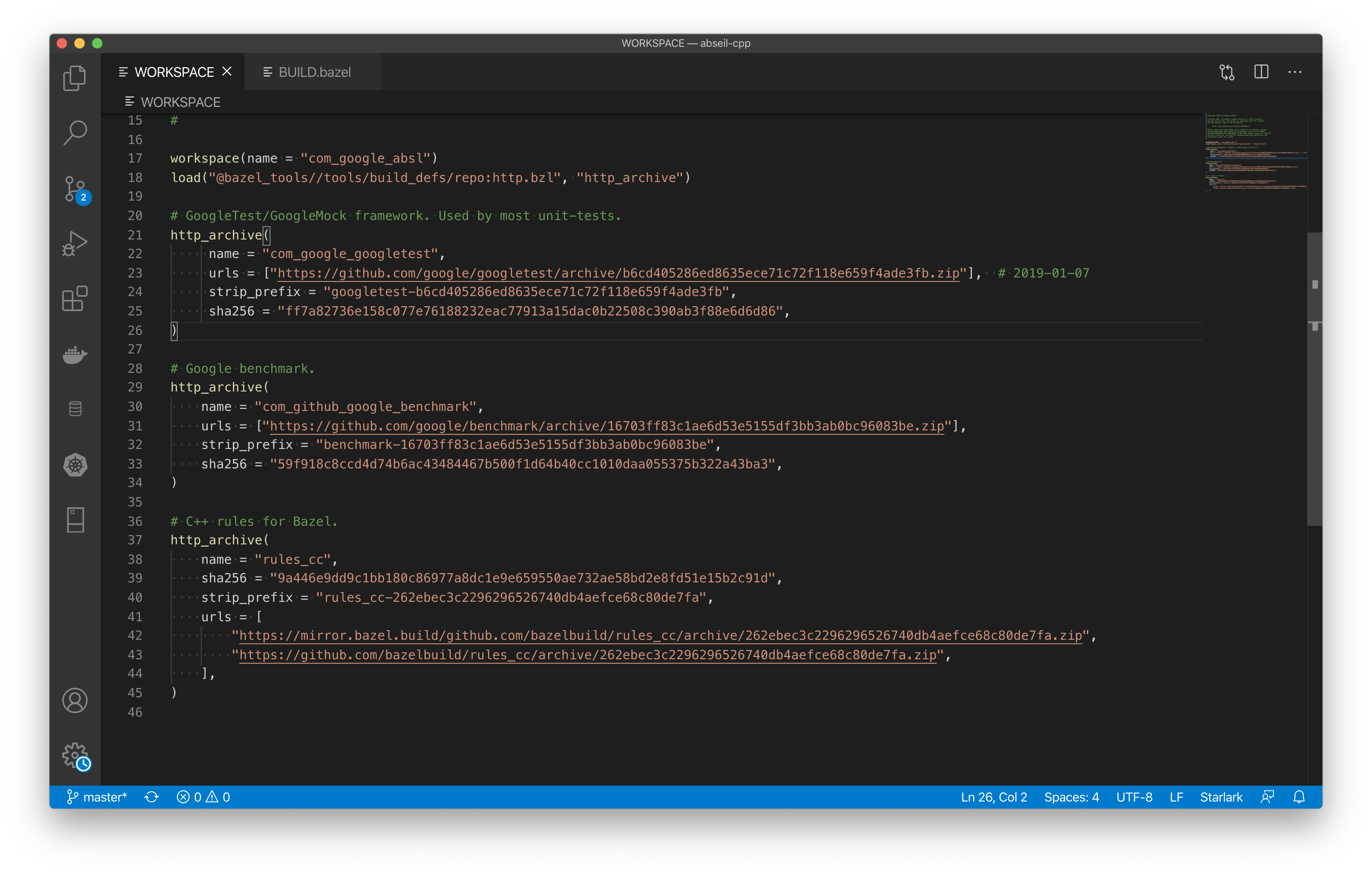Close the WORKSPACE tab

pyautogui.click(x=227, y=71)
